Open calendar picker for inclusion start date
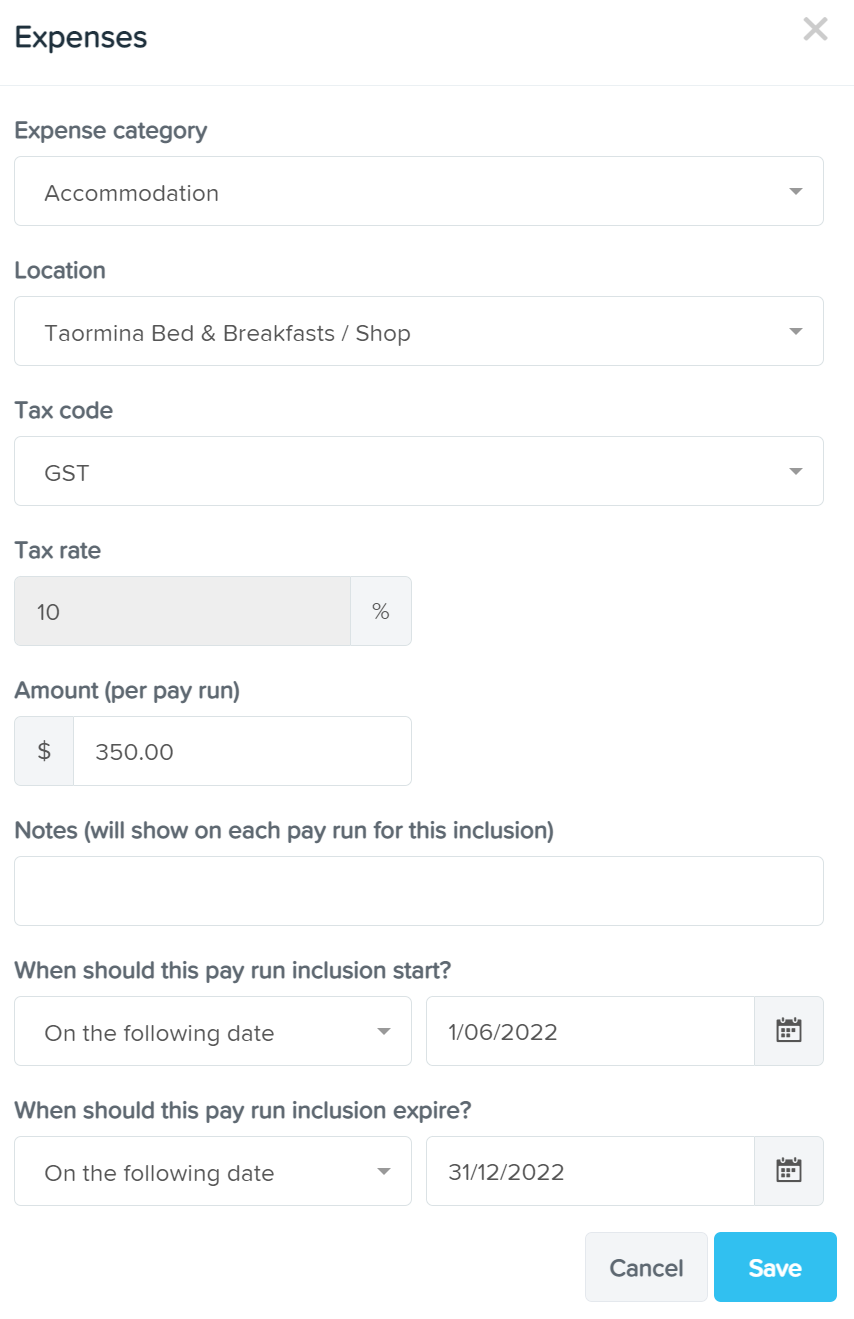This screenshot has height=1319, width=854. point(789,1031)
